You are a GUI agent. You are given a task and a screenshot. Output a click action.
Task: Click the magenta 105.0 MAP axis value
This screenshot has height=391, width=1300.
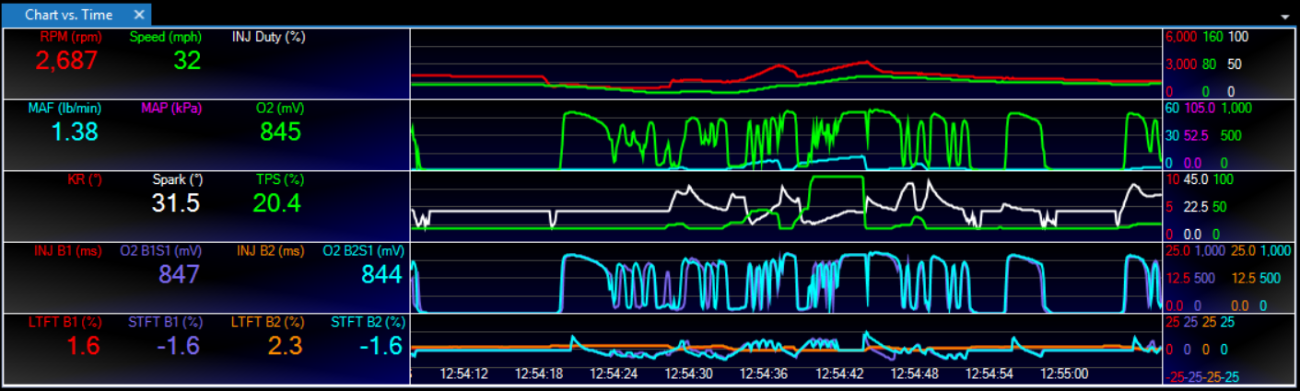tap(1199, 107)
